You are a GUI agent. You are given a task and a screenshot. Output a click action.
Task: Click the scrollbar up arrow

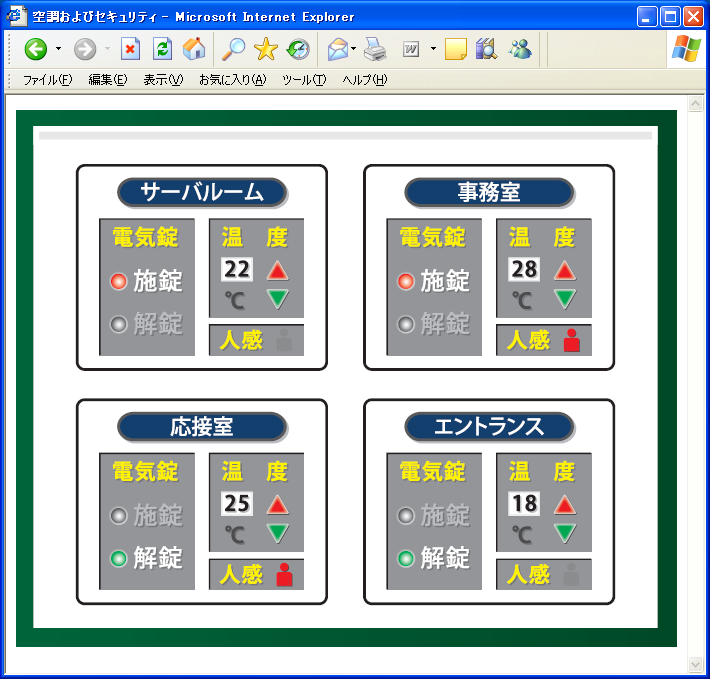point(695,104)
